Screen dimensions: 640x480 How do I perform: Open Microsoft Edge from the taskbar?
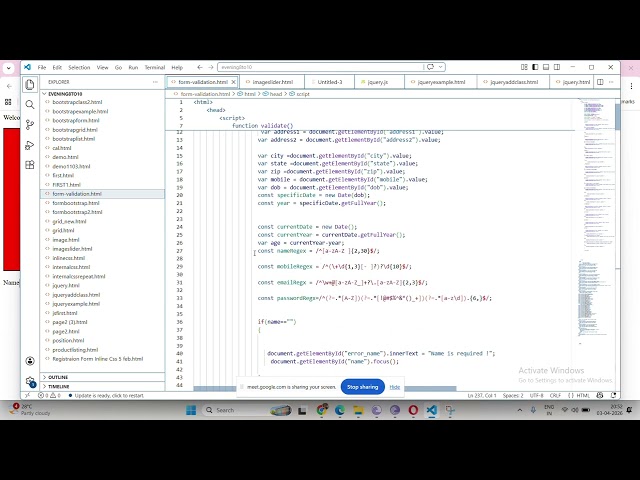340,410
